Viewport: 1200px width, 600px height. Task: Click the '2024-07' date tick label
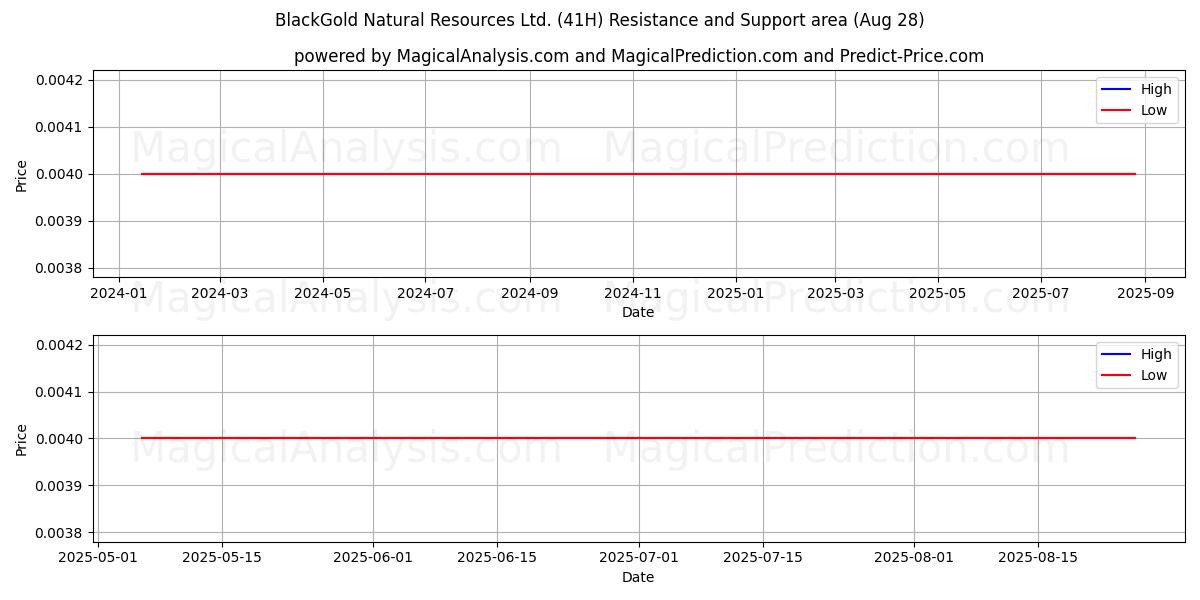coord(425,294)
